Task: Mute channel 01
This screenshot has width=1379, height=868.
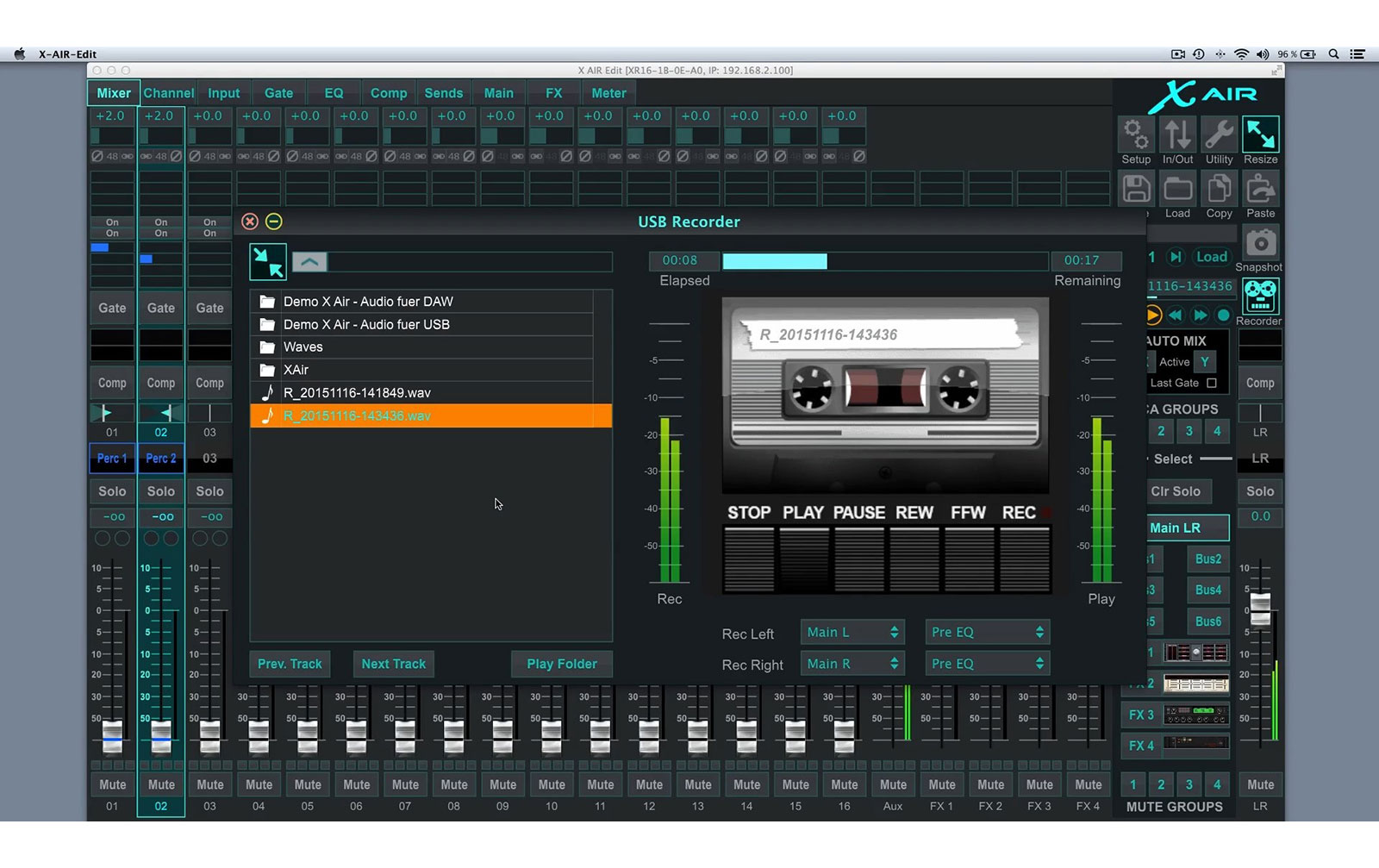Action: [x=112, y=784]
